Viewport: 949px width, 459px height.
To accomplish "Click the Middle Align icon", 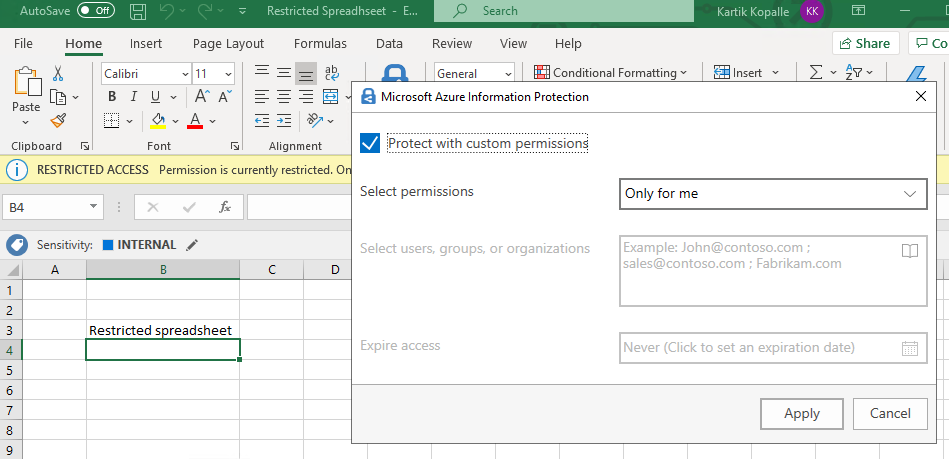I will coord(284,73).
